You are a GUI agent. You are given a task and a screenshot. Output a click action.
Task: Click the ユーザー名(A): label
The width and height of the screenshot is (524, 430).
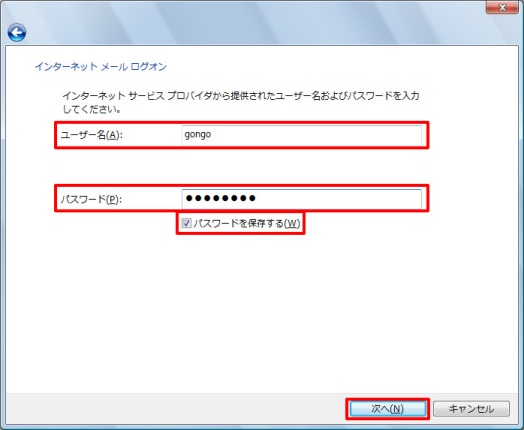click(92, 135)
